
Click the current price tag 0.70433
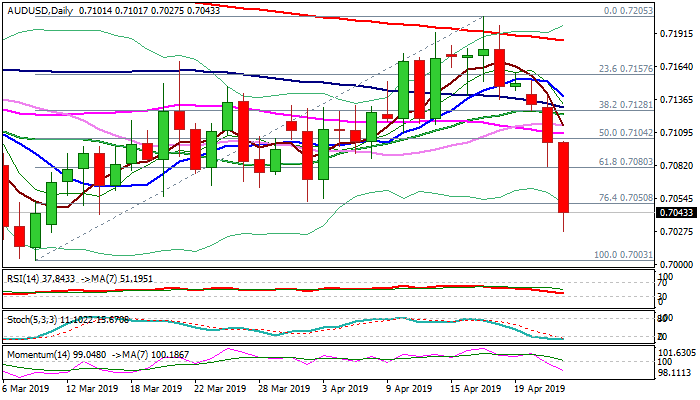coord(677,212)
